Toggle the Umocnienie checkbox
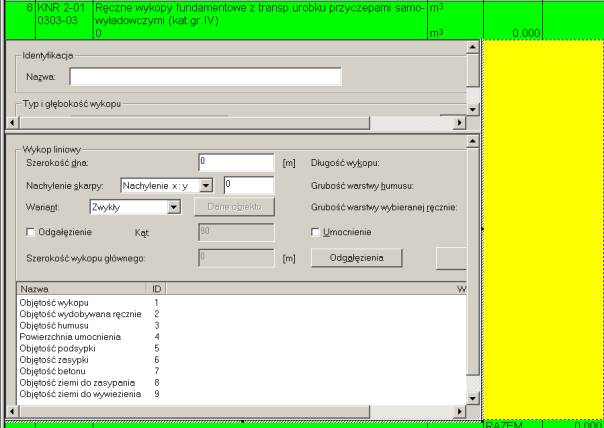Viewport: 604px width, 428px height. click(x=317, y=233)
